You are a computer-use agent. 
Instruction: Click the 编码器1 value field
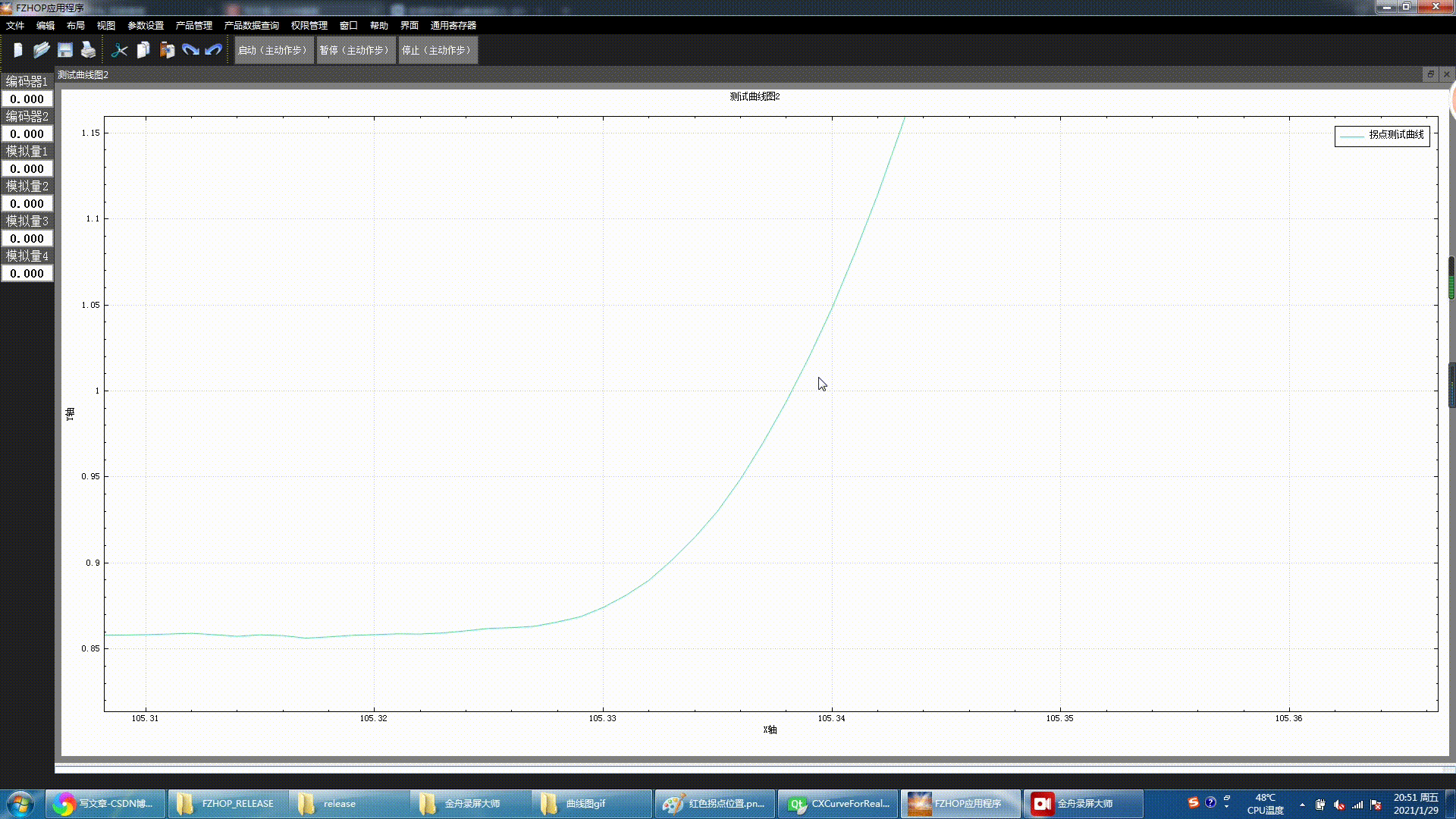coord(27,99)
